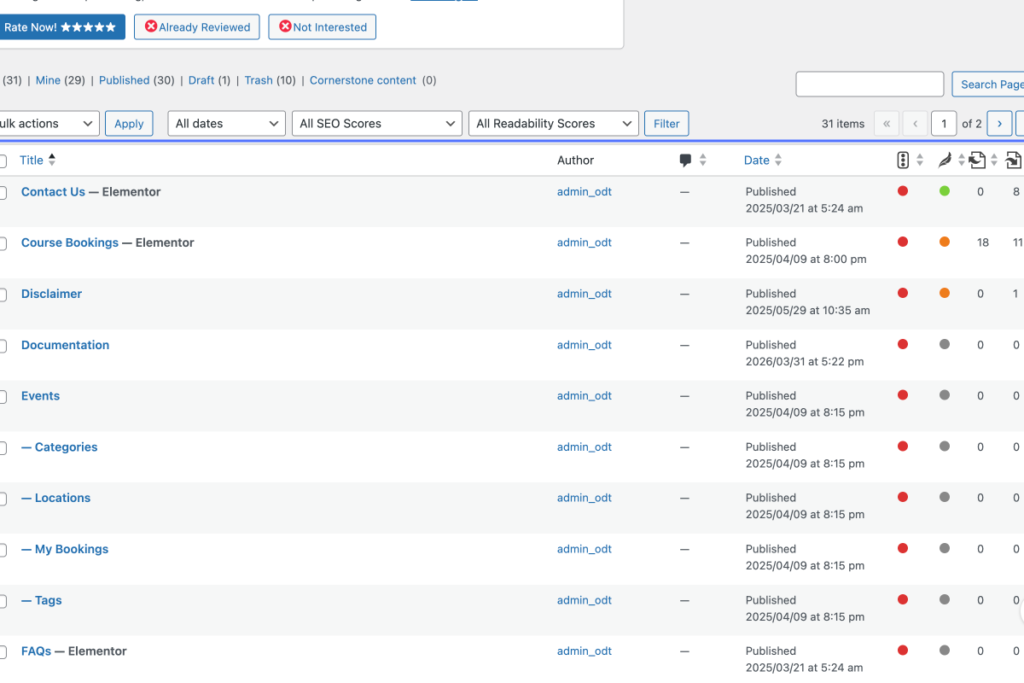This screenshot has height=683, width=1024.
Task: Click the red SEO dot for Events
Action: 903,395
